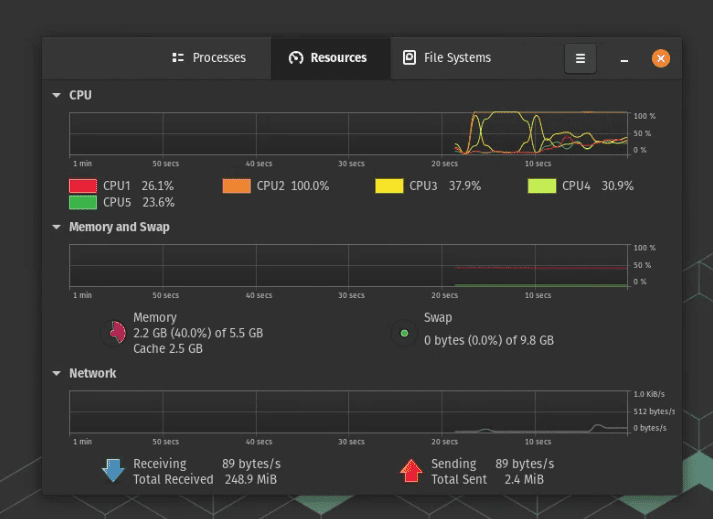Click the Memory and Swap heading label
This screenshot has height=519, width=713.
[x=119, y=227]
